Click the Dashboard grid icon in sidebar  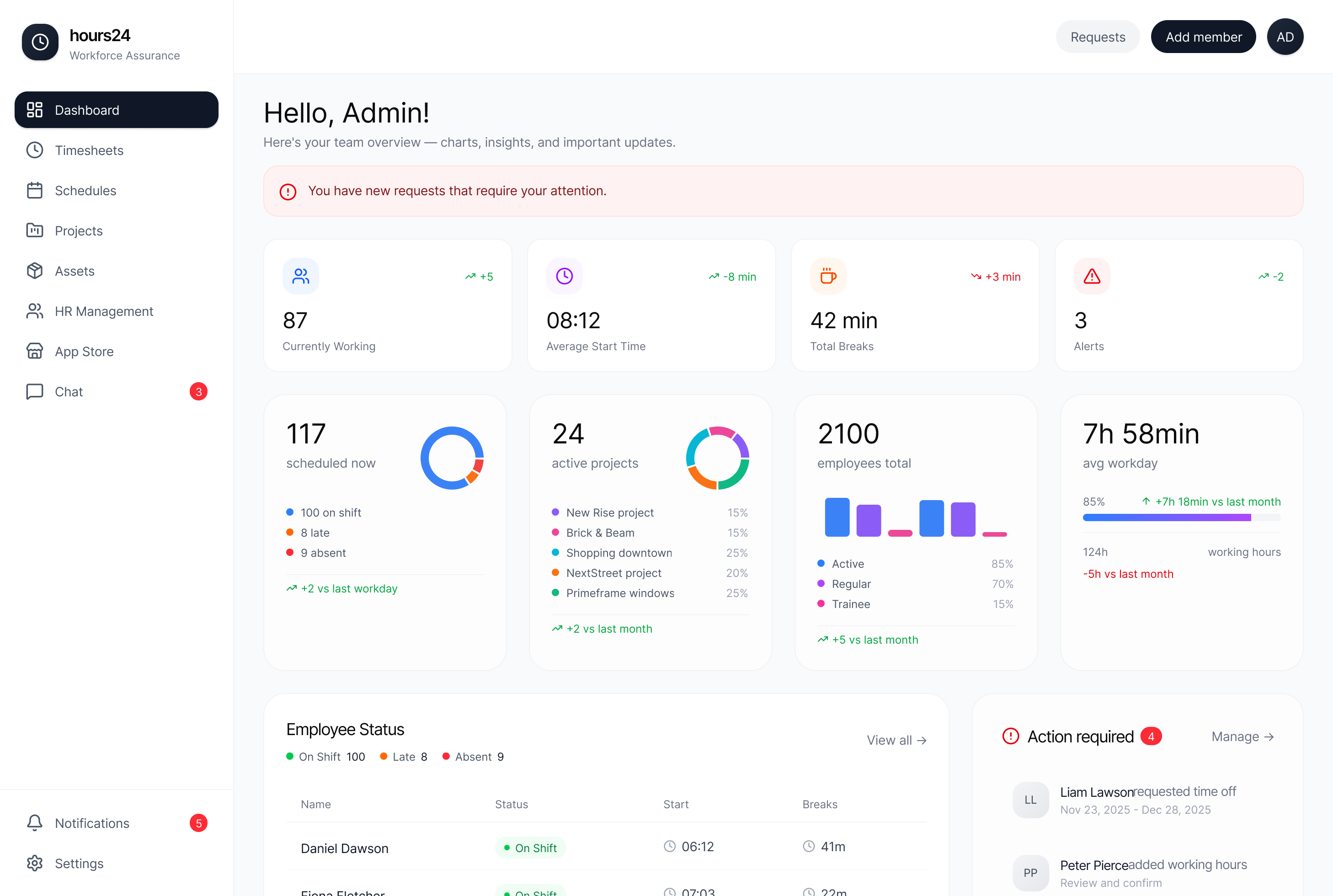coord(35,110)
